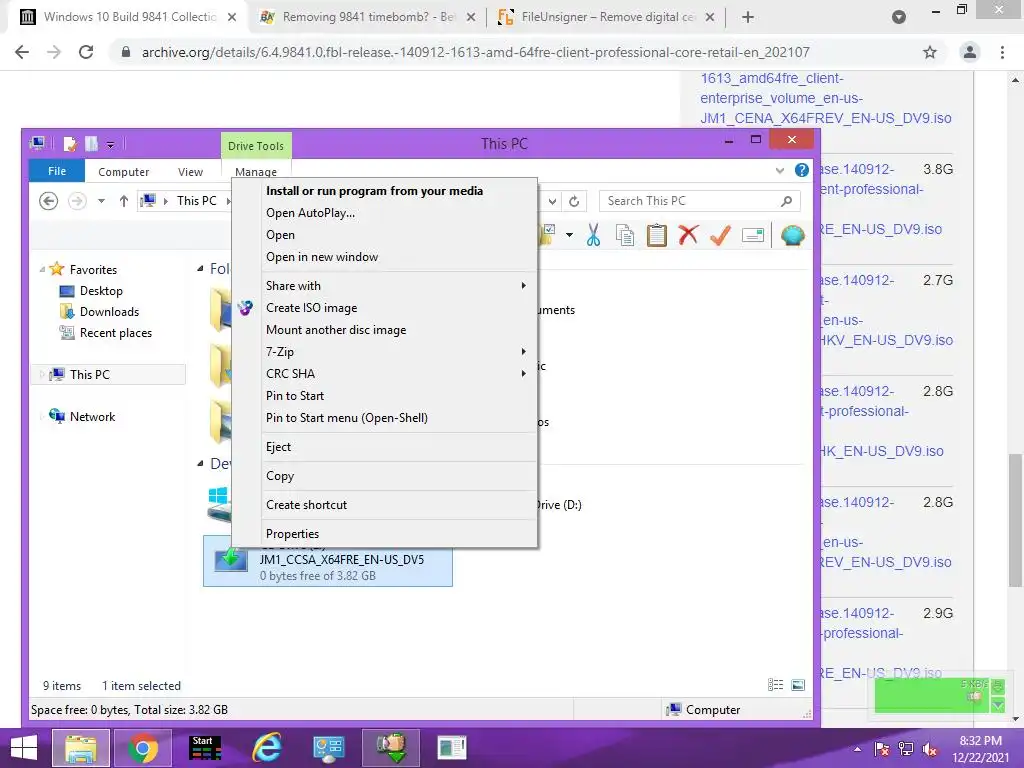Click the Classic Shell seashell settings icon
The width and height of the screenshot is (1024, 768).
pyautogui.click(x=792, y=235)
